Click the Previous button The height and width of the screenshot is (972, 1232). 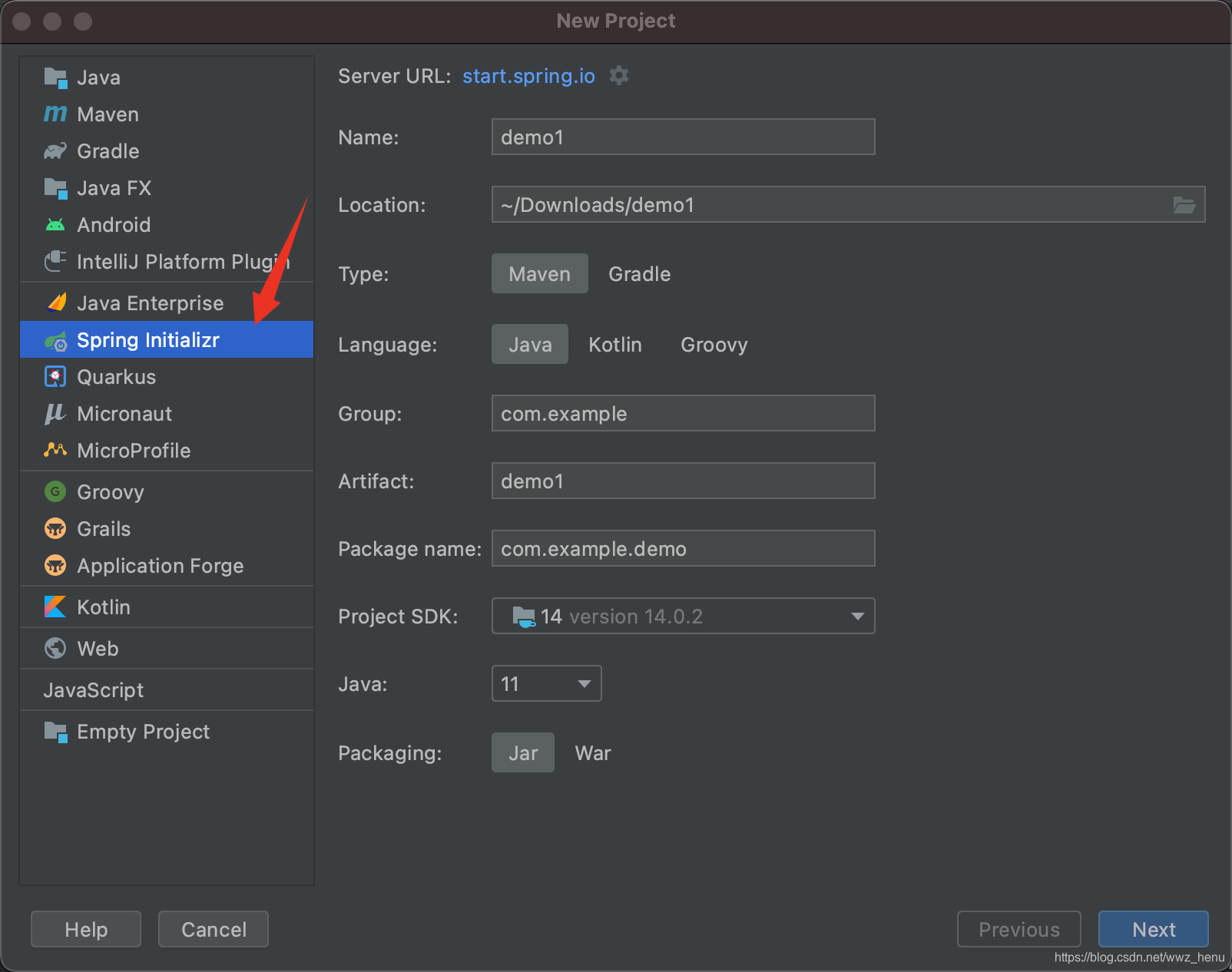(x=1019, y=930)
